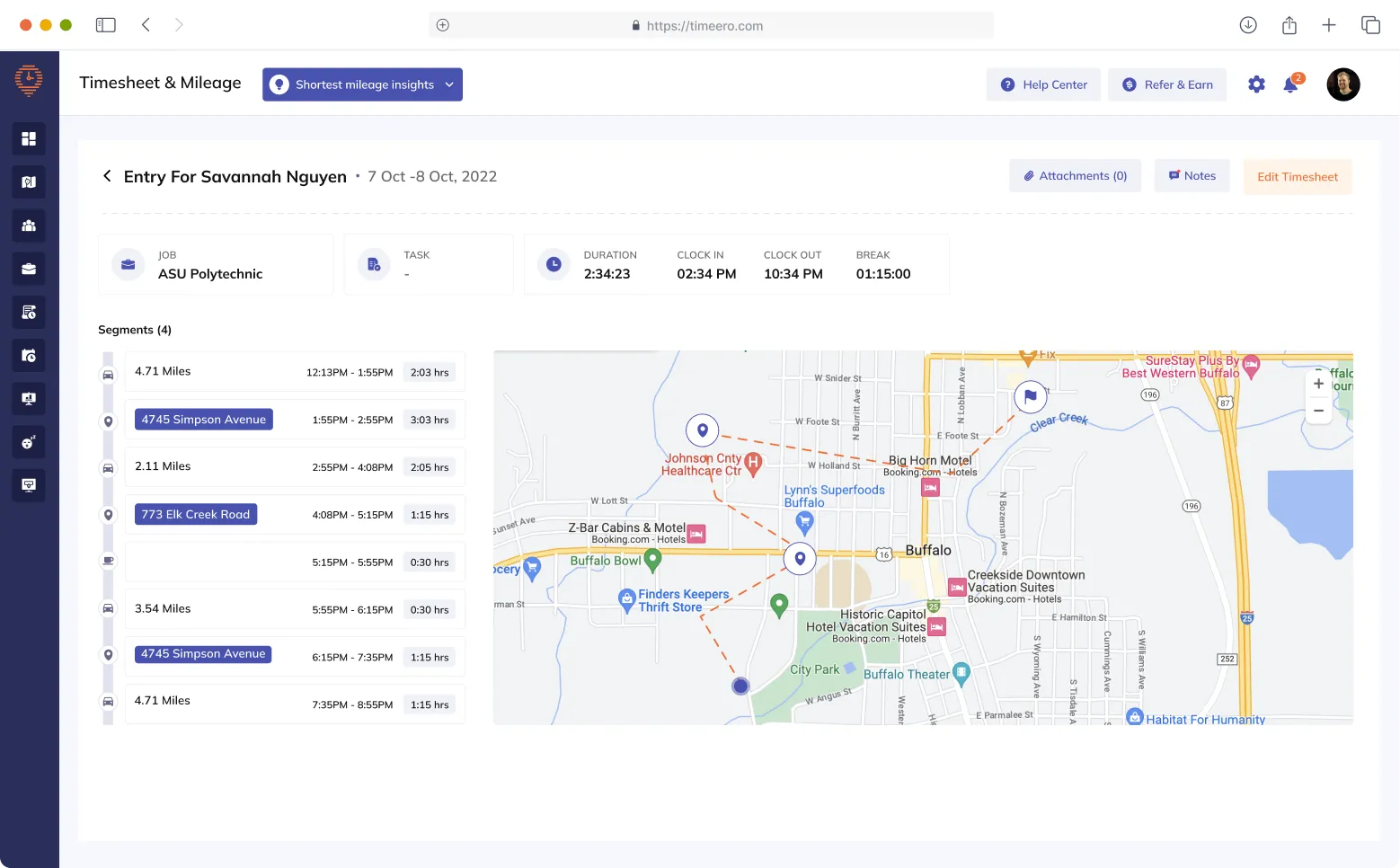
Task: Select the Kiosk presentation icon in sidebar
Action: [29, 398]
